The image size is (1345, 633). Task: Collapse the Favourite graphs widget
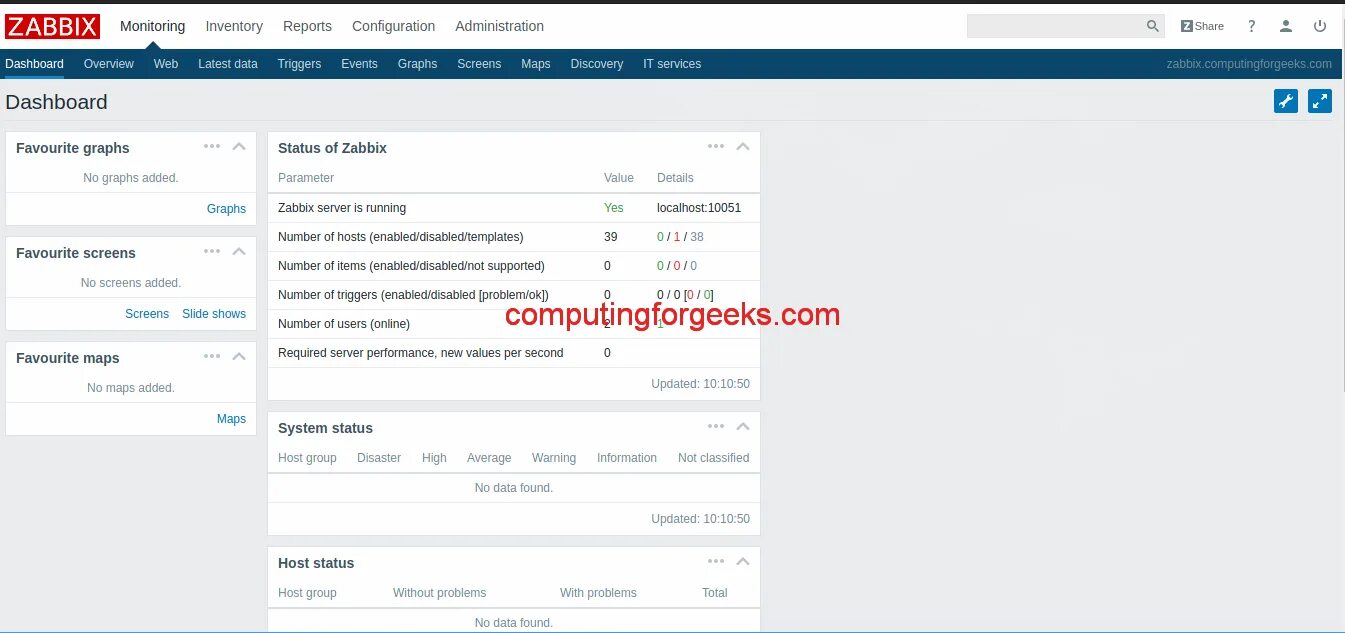(239, 146)
